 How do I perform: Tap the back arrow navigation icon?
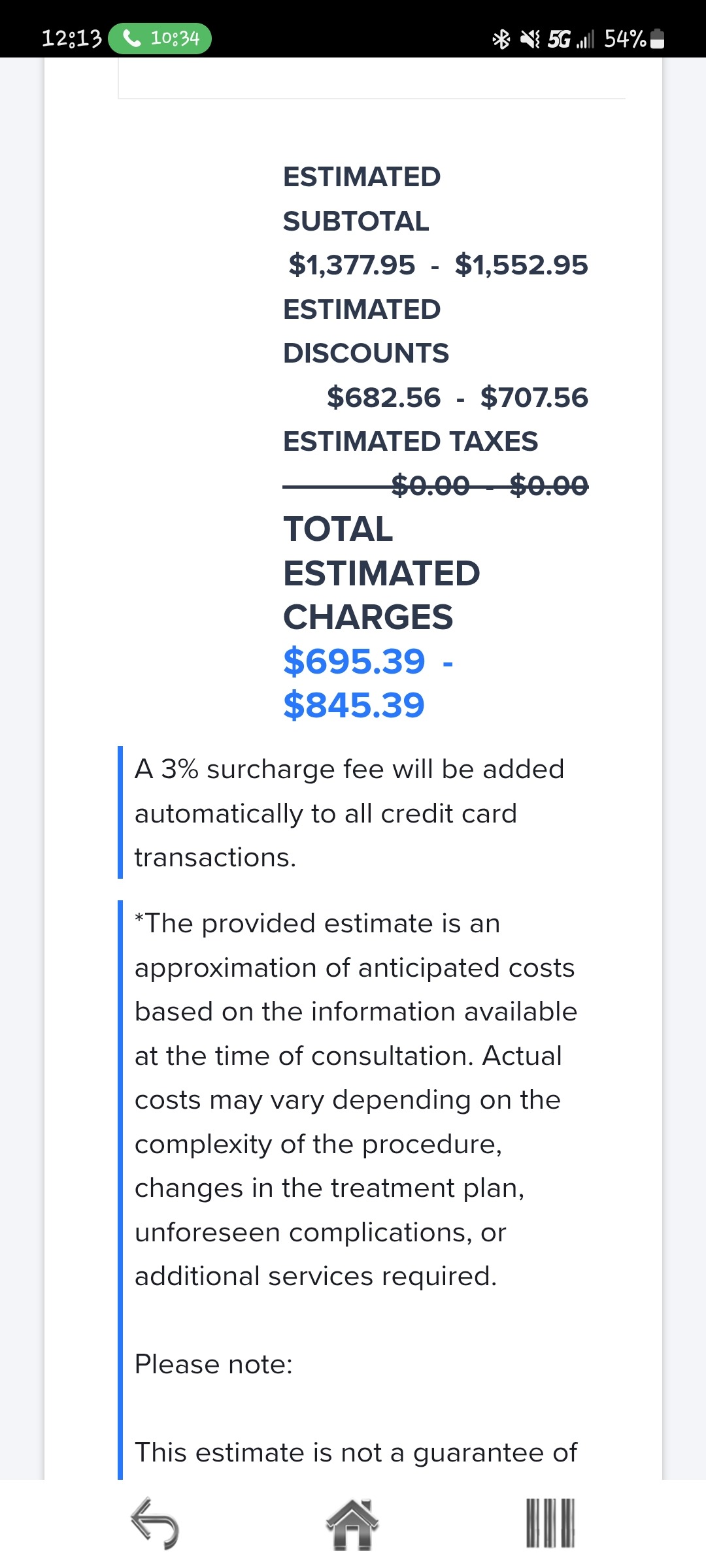tap(155, 1523)
